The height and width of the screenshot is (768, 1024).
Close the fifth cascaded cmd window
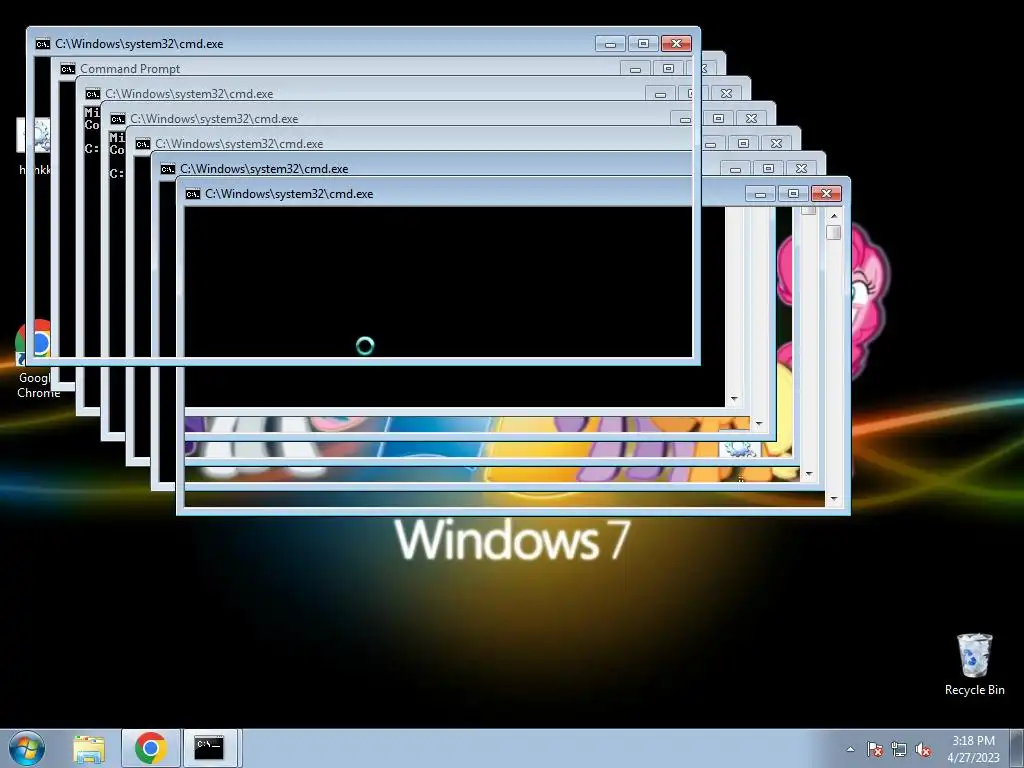pos(776,143)
